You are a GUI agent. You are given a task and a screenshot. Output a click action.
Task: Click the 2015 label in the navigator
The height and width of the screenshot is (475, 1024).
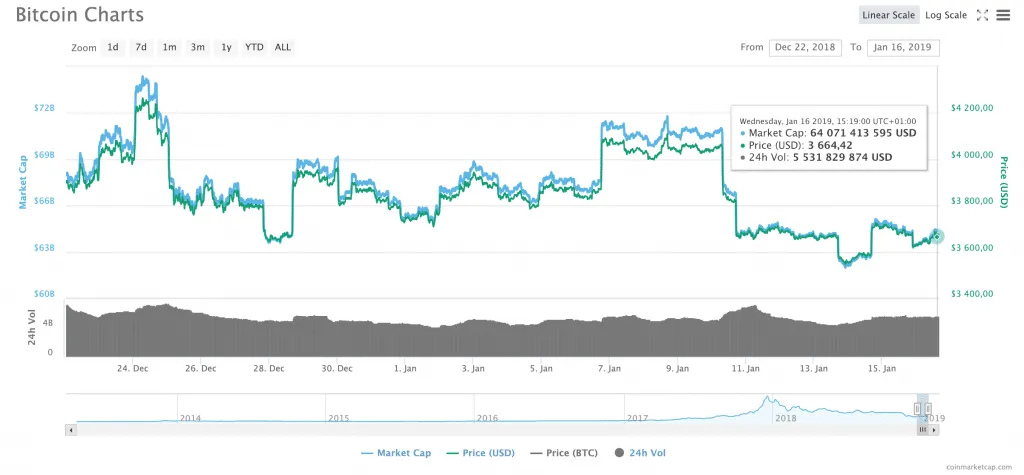[x=338, y=418]
